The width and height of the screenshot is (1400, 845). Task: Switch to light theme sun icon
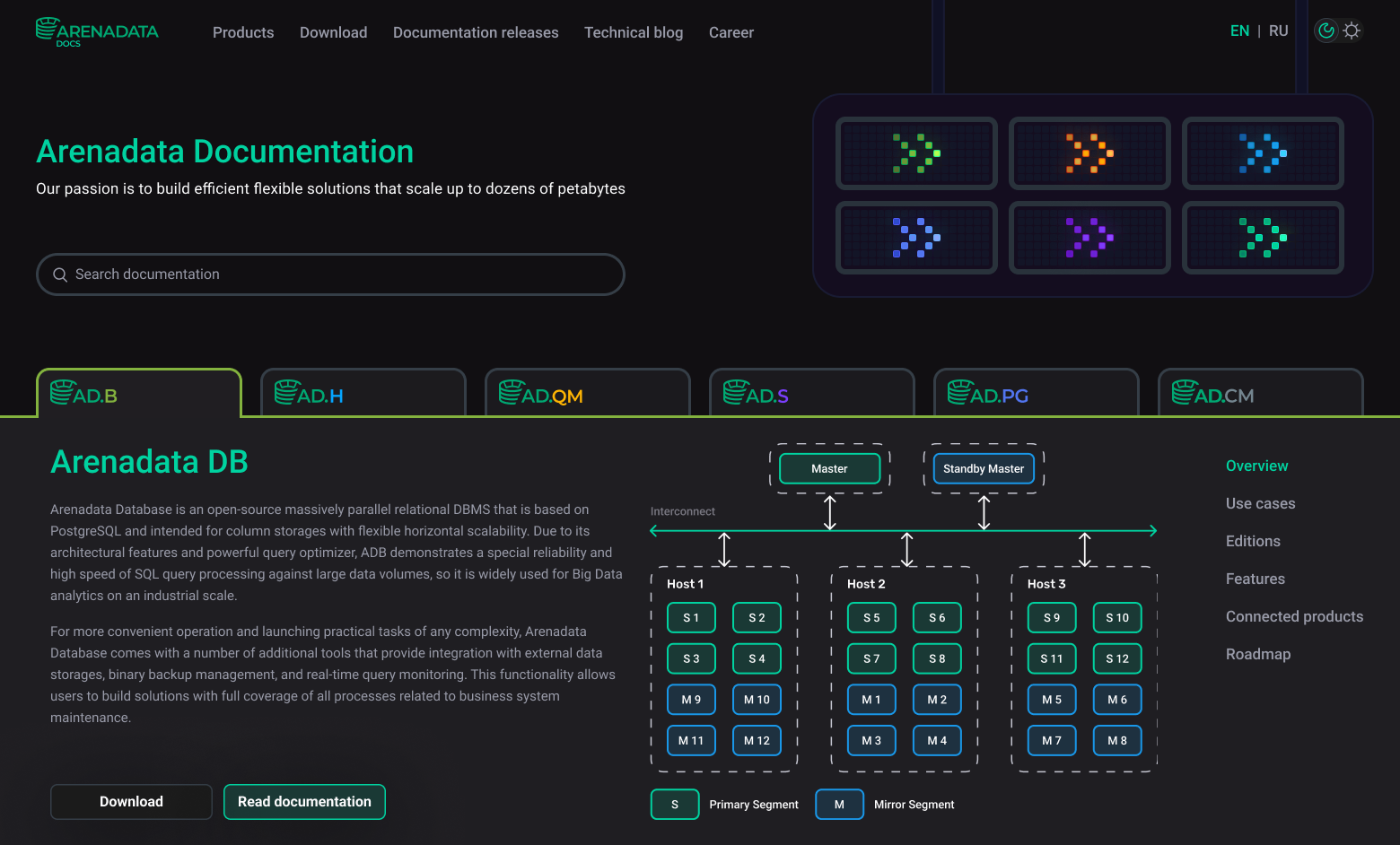tap(1352, 30)
